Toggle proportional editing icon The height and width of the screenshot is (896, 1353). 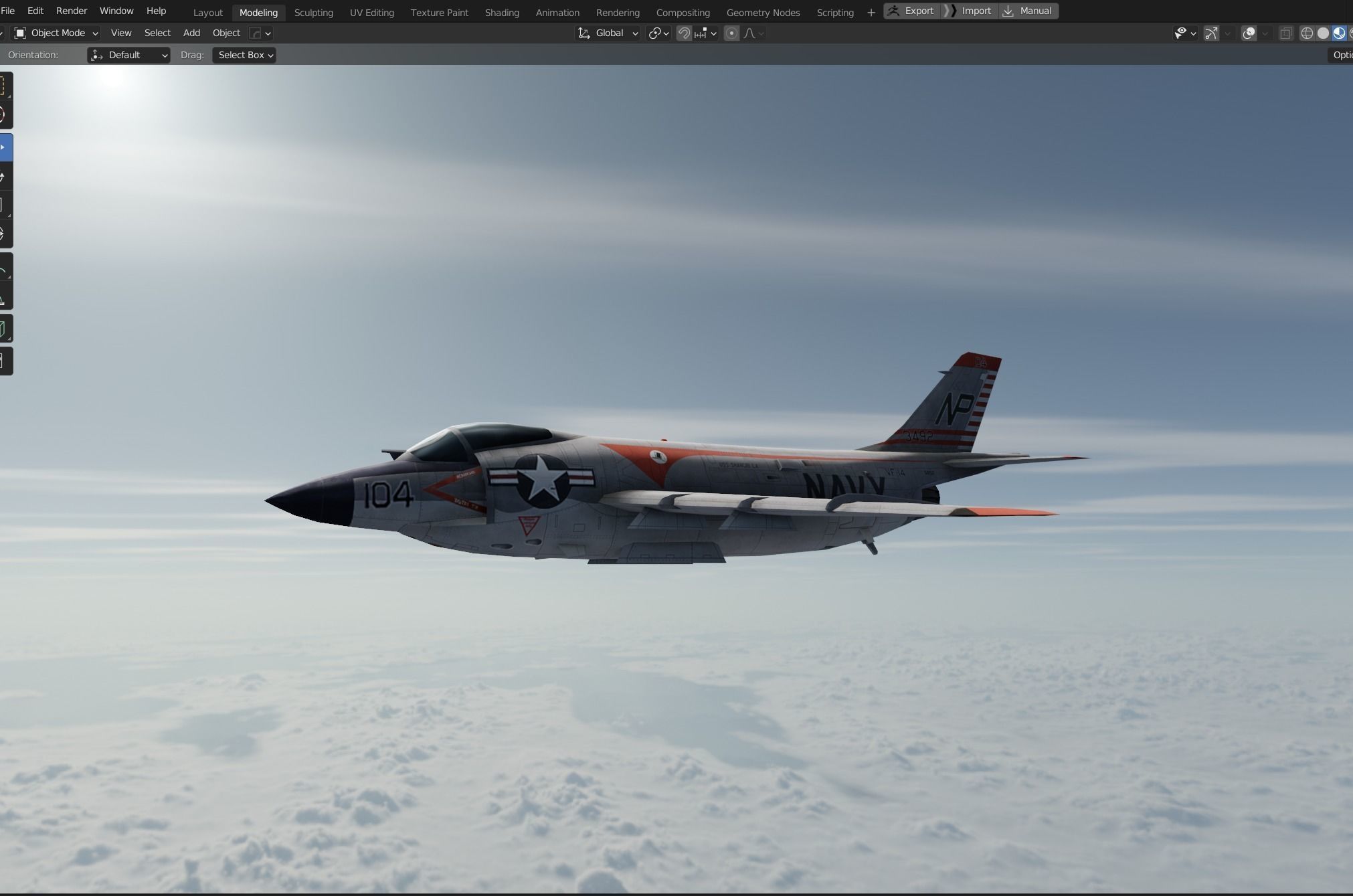pyautogui.click(x=731, y=33)
